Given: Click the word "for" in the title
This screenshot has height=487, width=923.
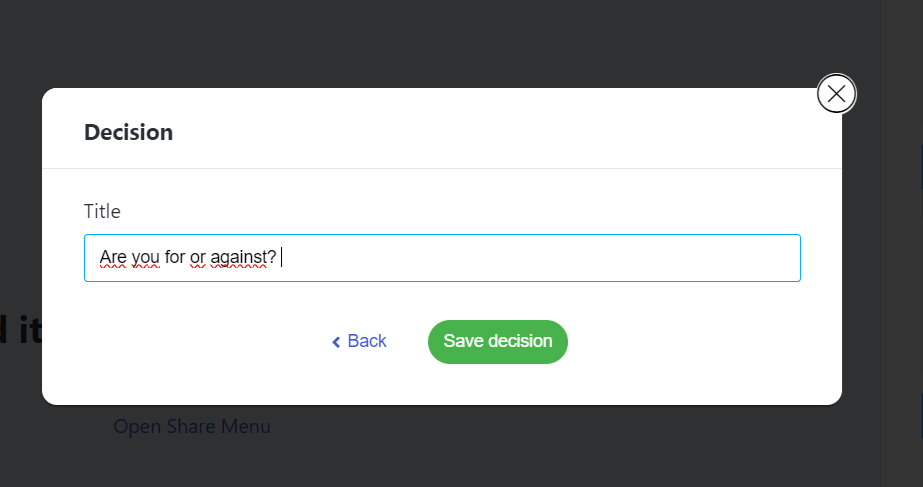Looking at the screenshot, I should coord(174,258).
